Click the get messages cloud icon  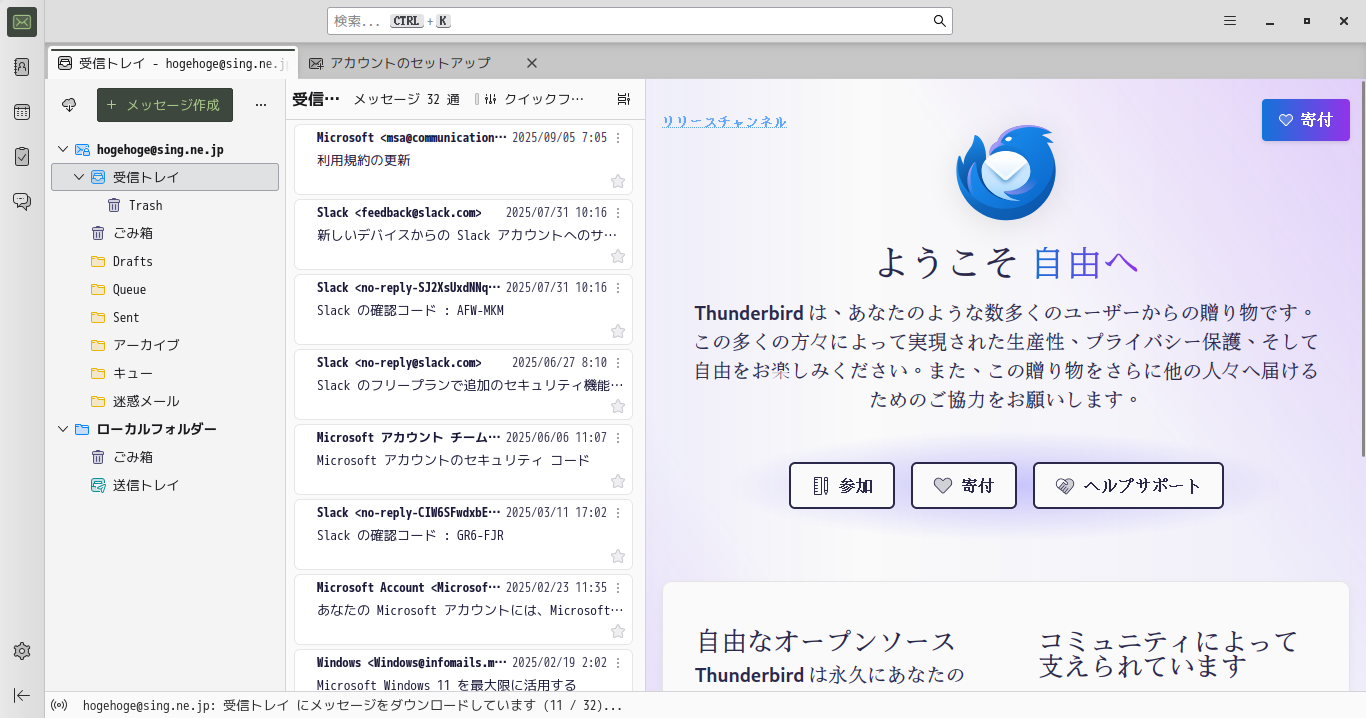tap(69, 105)
